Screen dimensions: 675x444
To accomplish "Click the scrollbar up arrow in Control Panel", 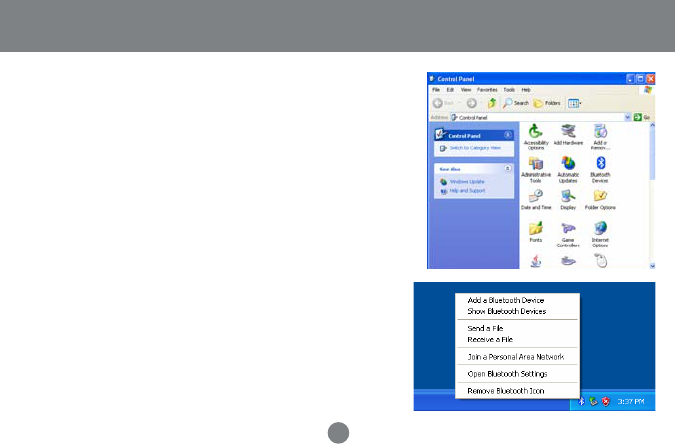I will pyautogui.click(x=652, y=125).
